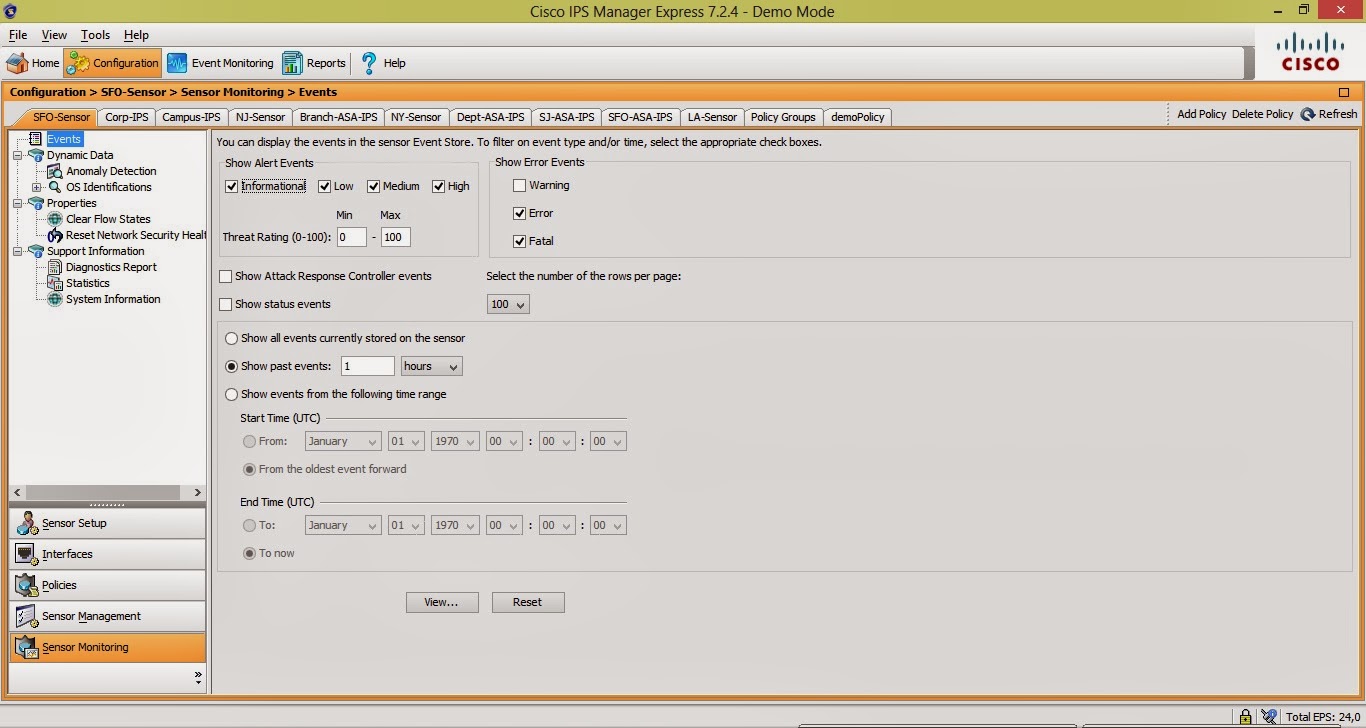Open the rows per page dropdown
Image resolution: width=1366 pixels, height=728 pixels.
[507, 304]
